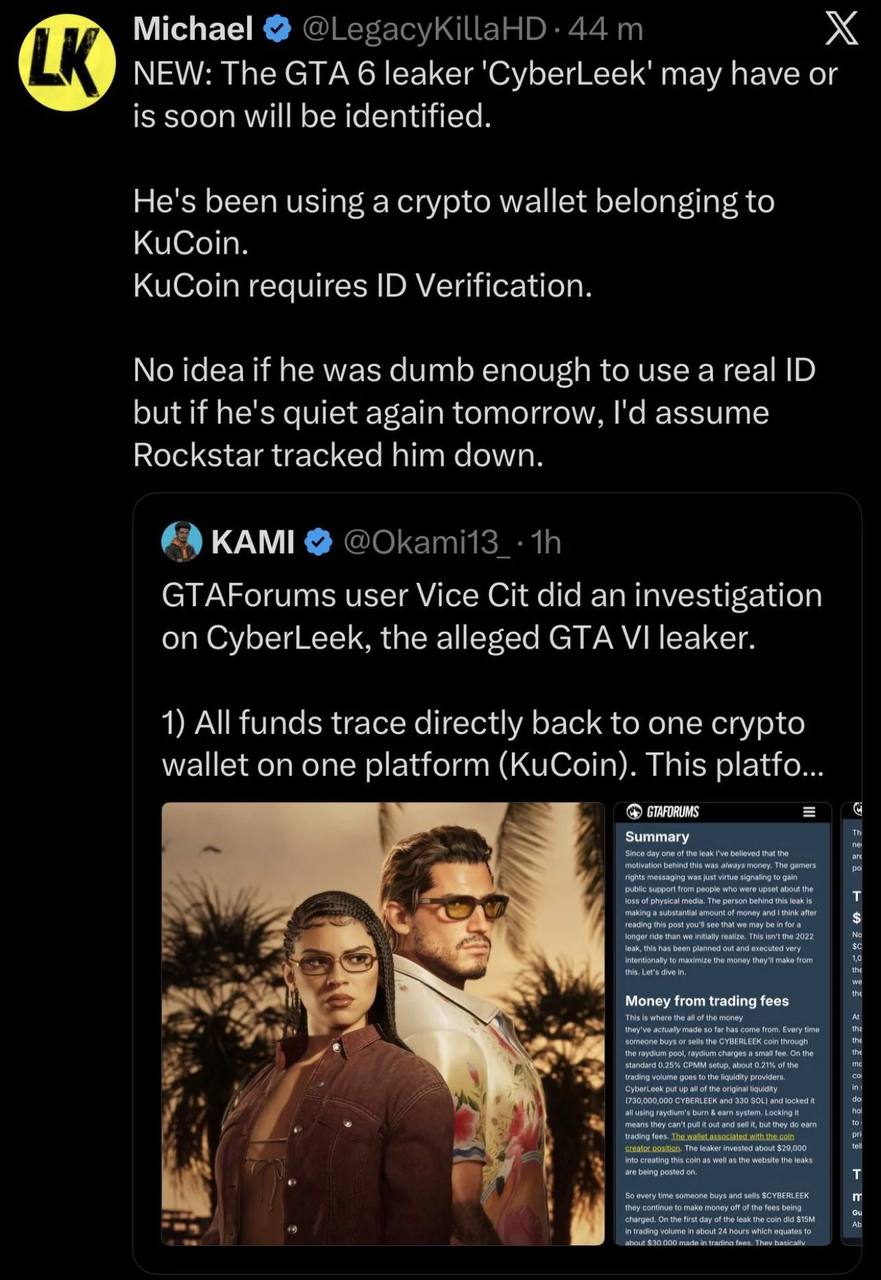The width and height of the screenshot is (881, 1280).
Task: Open the LK profile avatar
Action: coord(68,62)
